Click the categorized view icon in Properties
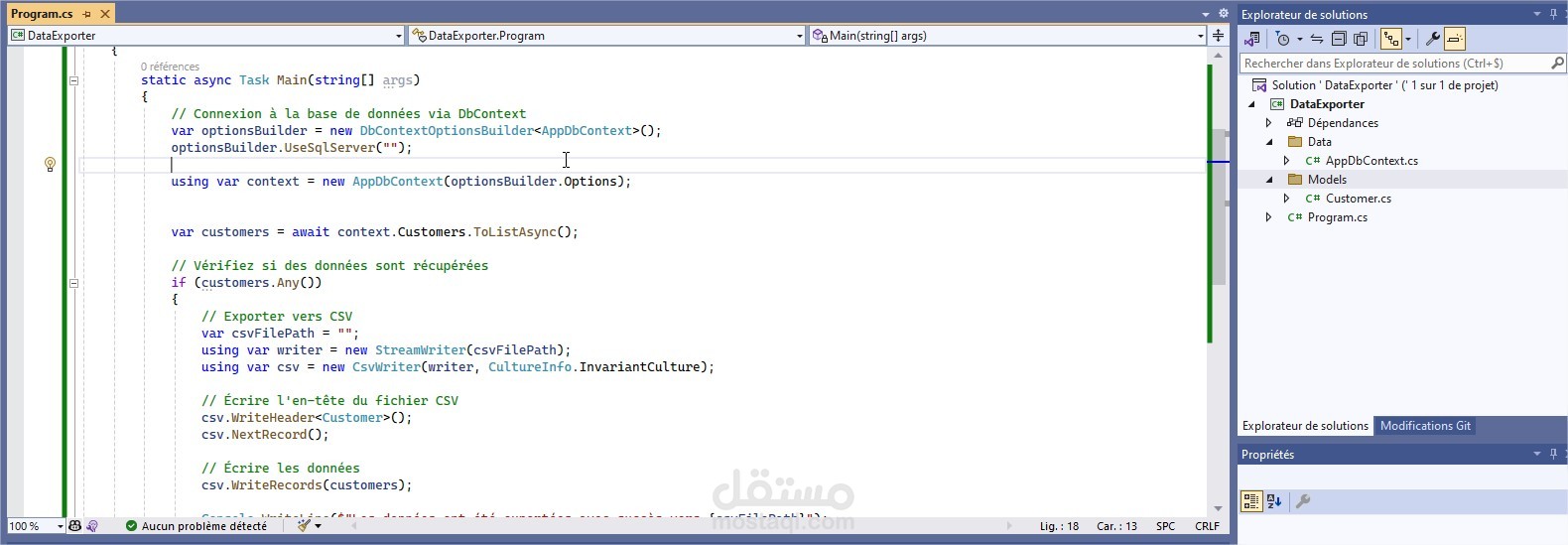The width and height of the screenshot is (1568, 545). pos(1251,501)
